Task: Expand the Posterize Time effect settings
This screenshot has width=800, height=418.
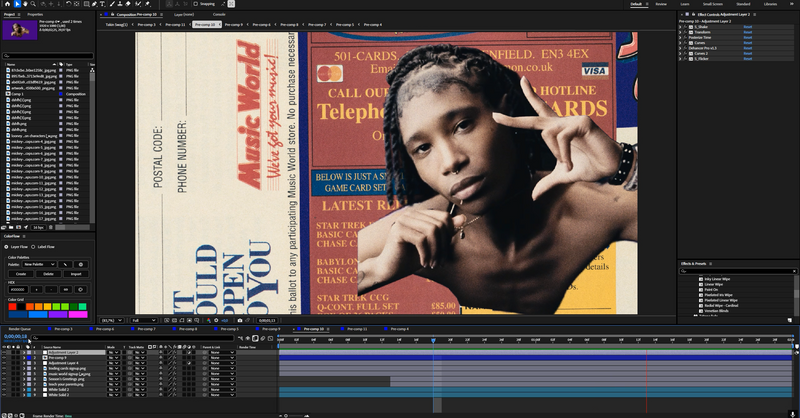Action: (680, 37)
